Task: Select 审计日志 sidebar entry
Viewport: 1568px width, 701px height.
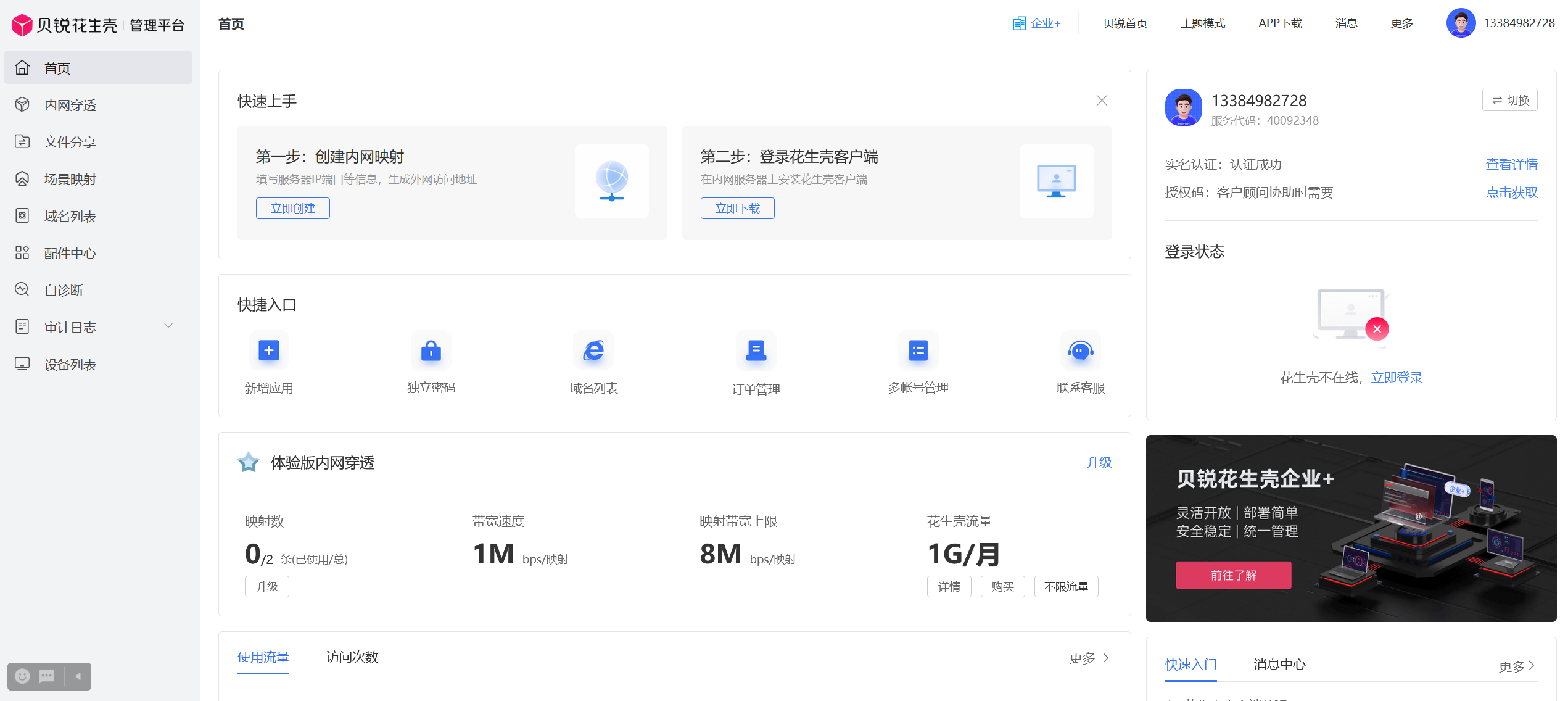Action: (x=98, y=327)
